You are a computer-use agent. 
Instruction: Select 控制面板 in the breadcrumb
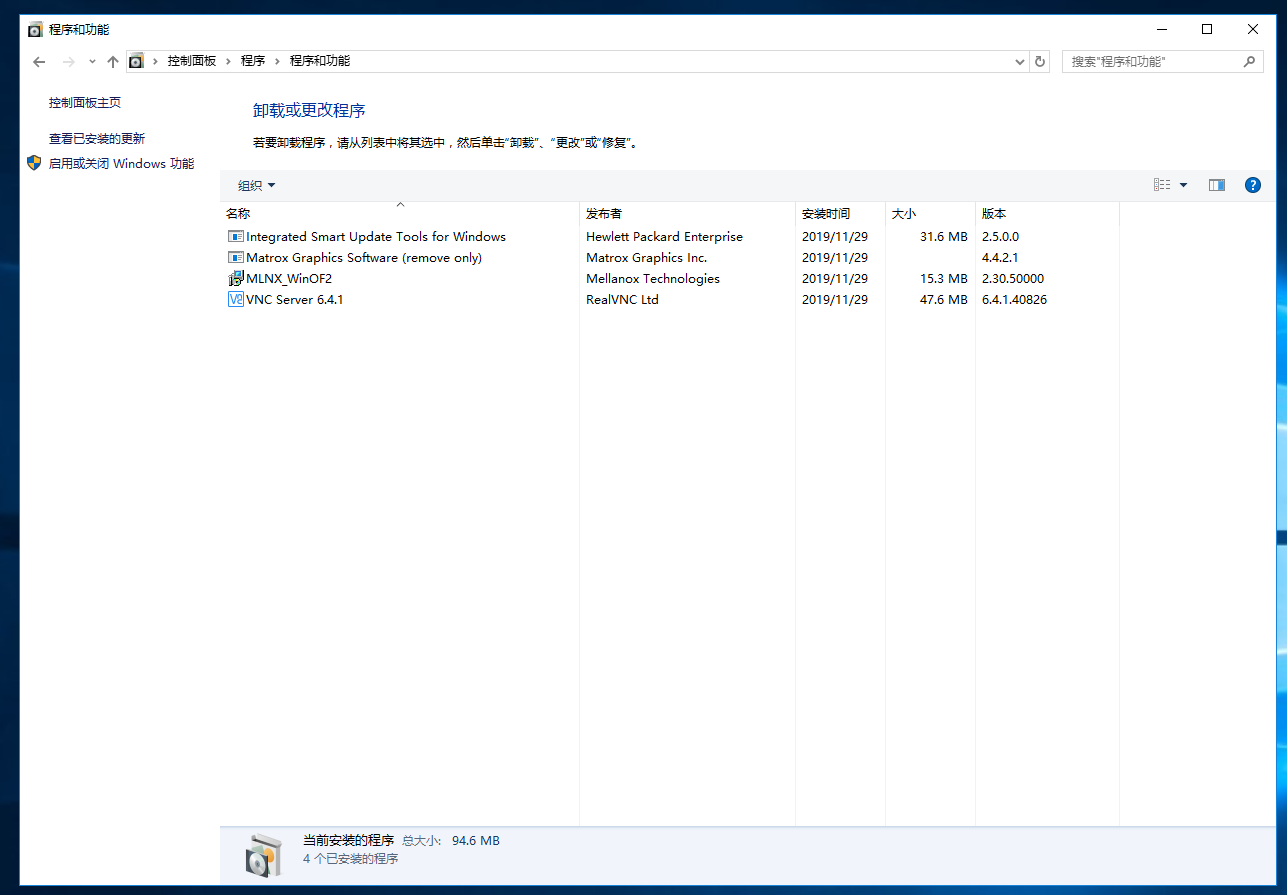tap(192, 61)
